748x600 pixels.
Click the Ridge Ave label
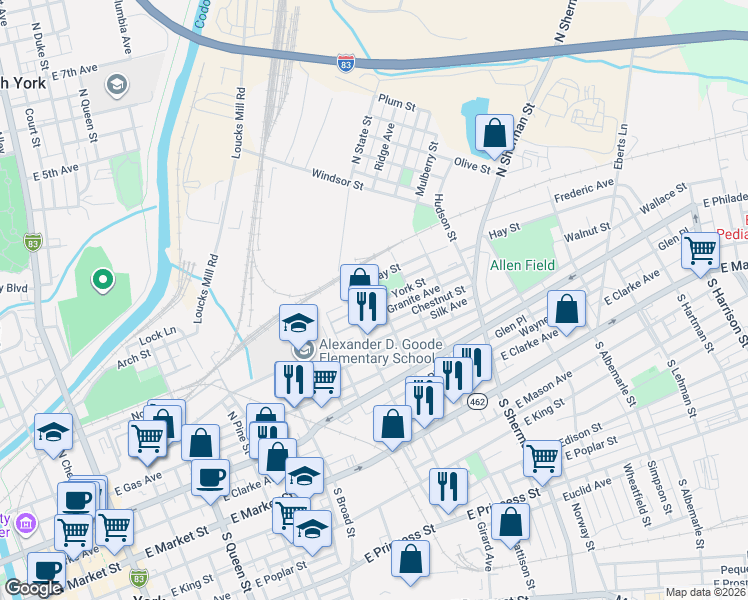384,147
